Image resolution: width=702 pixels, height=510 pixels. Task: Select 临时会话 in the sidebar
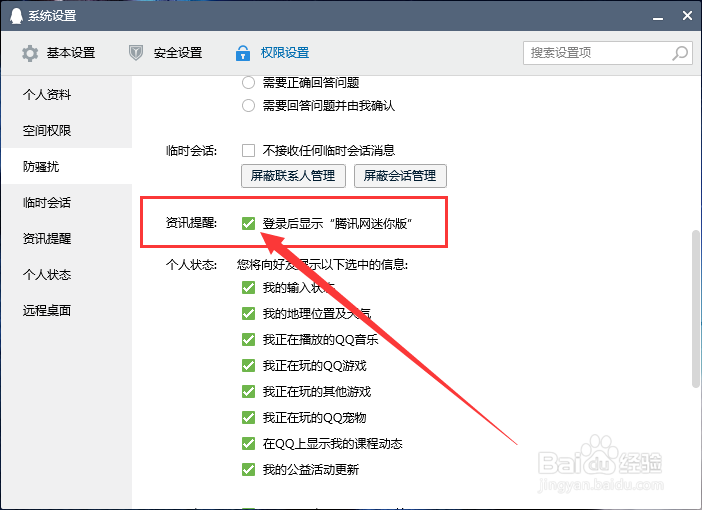coord(67,202)
